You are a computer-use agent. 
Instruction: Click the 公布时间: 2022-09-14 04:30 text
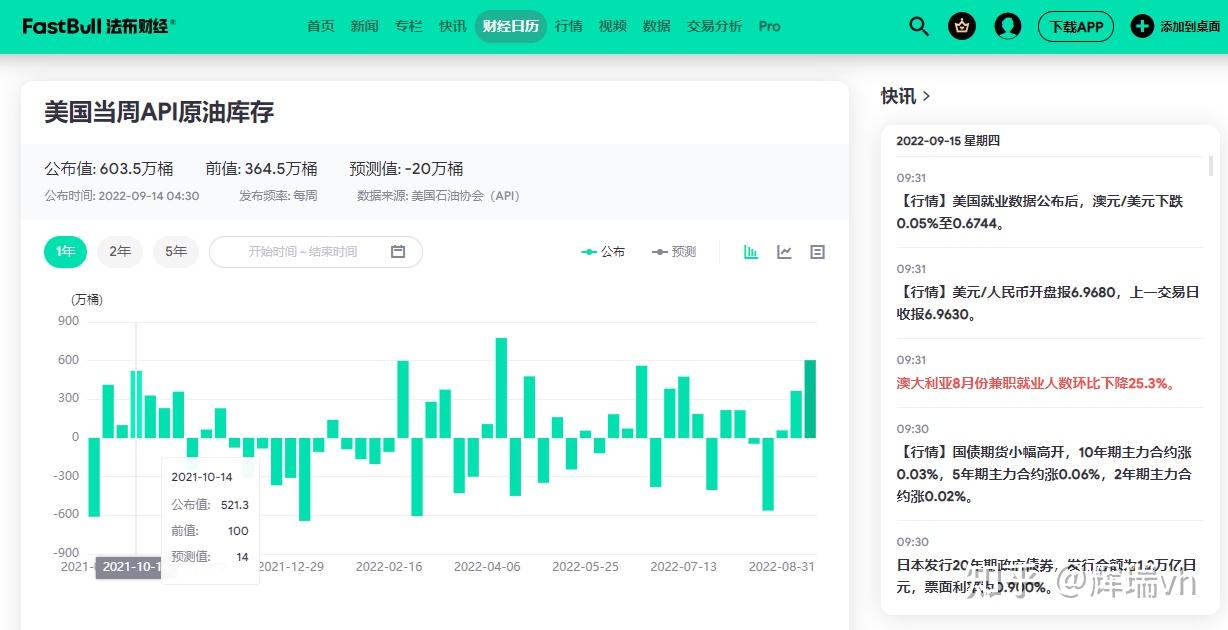tap(122, 196)
